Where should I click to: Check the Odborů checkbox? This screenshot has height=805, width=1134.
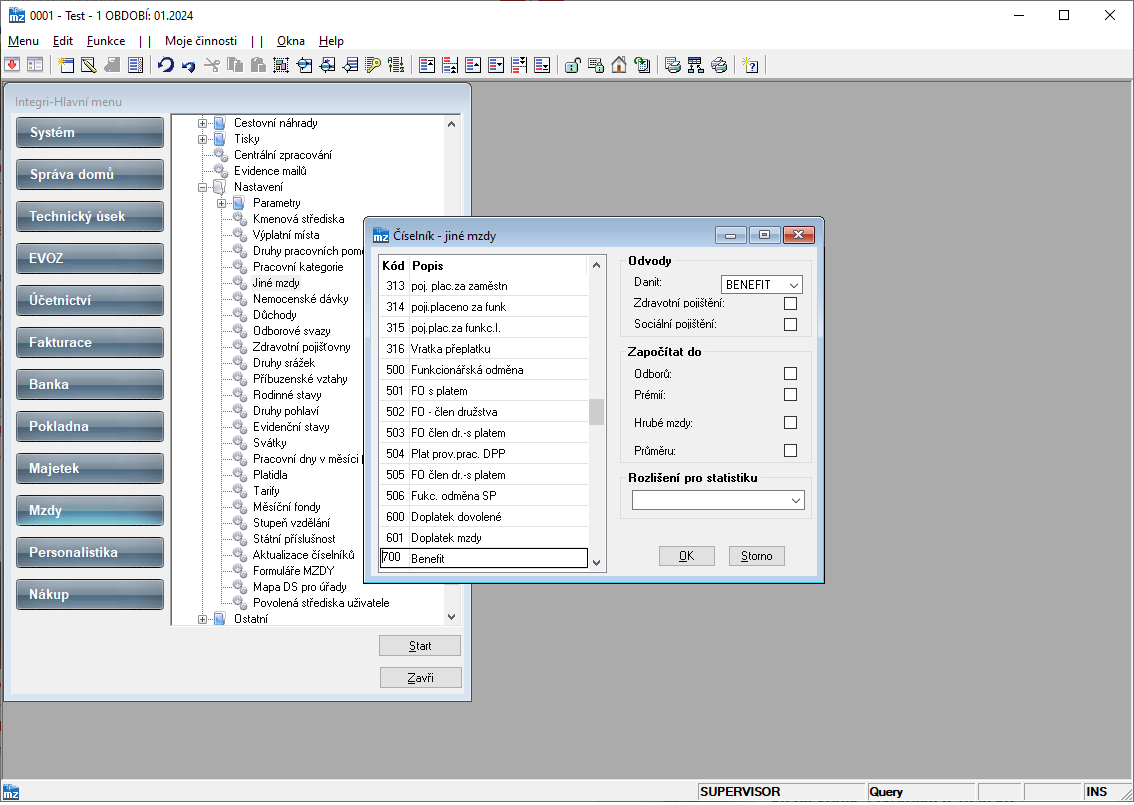(x=790, y=374)
